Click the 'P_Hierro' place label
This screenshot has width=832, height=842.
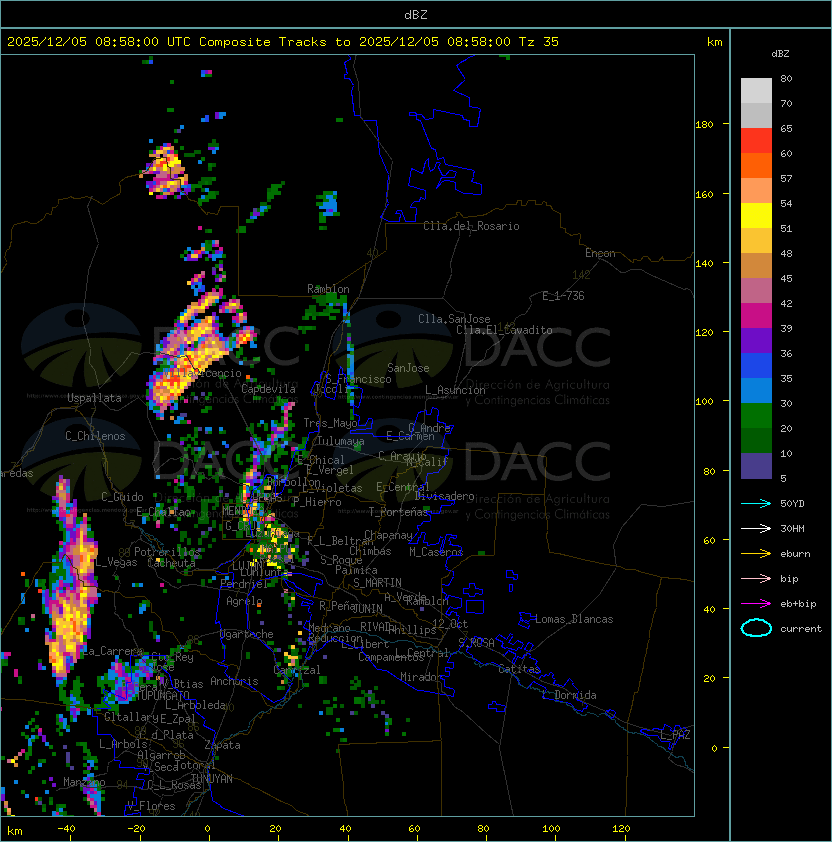click(317, 502)
